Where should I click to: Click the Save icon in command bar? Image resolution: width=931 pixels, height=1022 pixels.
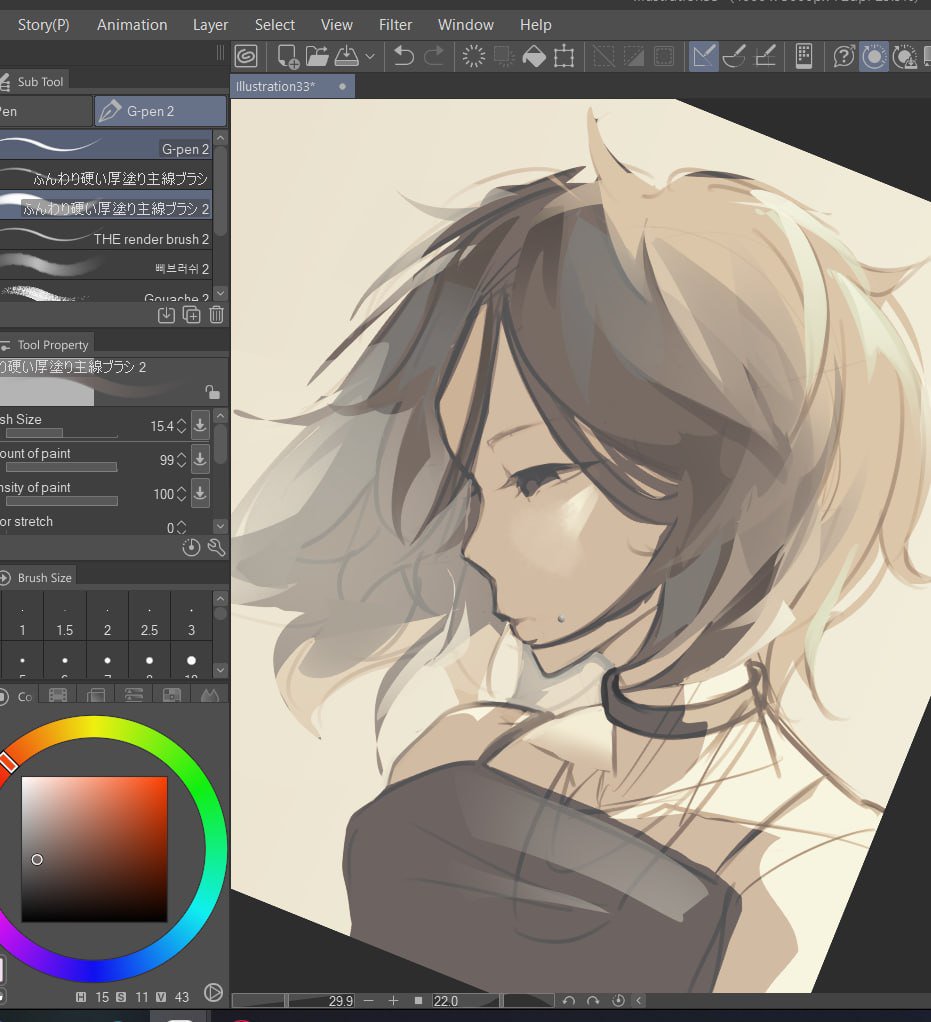346,57
